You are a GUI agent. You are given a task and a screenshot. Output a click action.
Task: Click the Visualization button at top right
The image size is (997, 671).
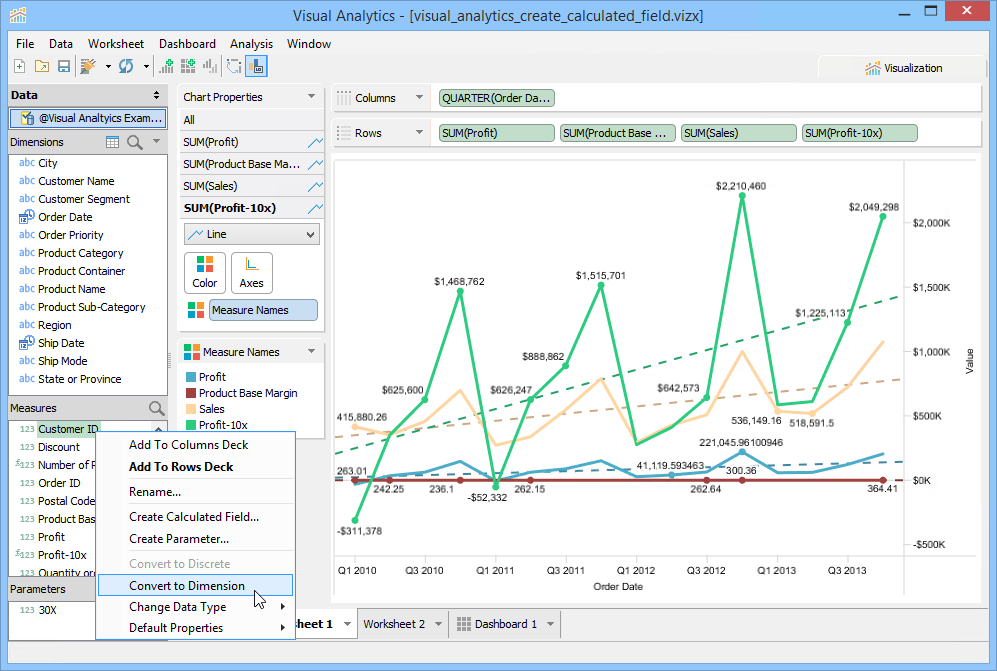(903, 68)
